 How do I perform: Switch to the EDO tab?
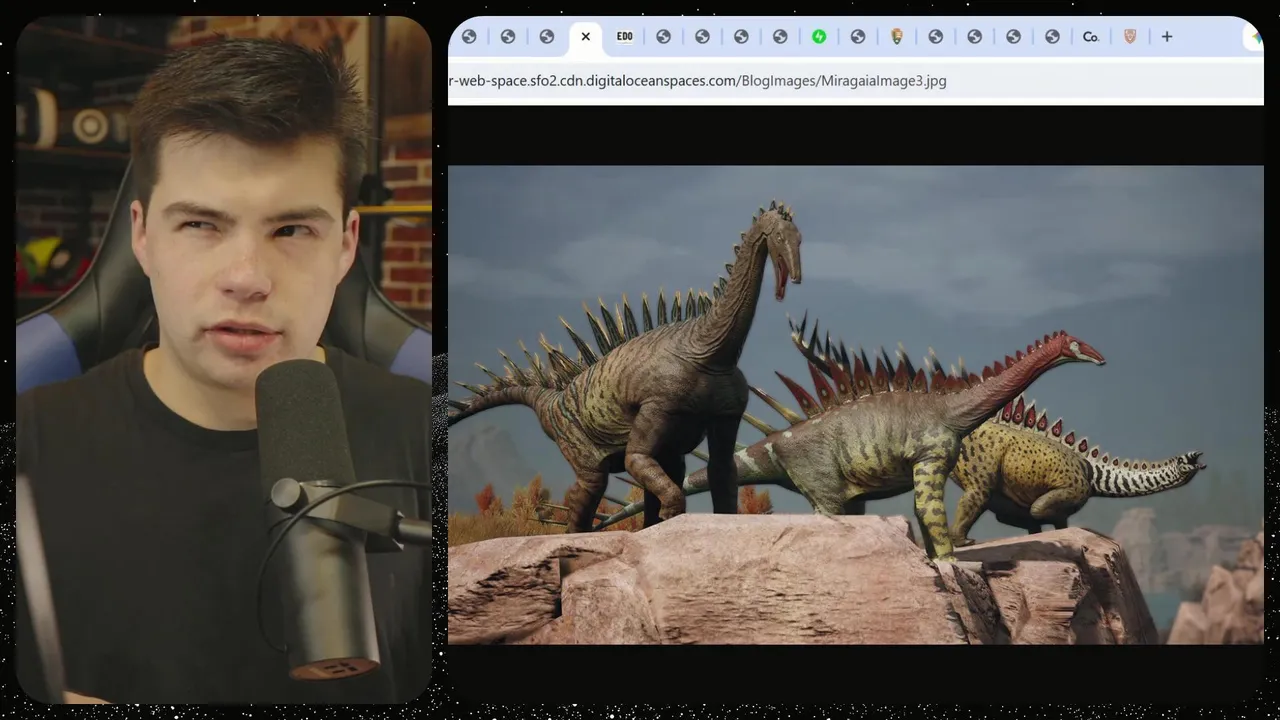(x=625, y=37)
